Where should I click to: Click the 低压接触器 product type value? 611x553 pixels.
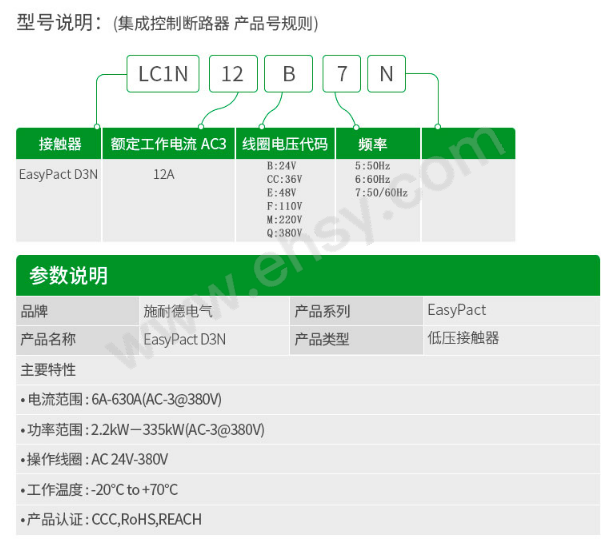463,338
